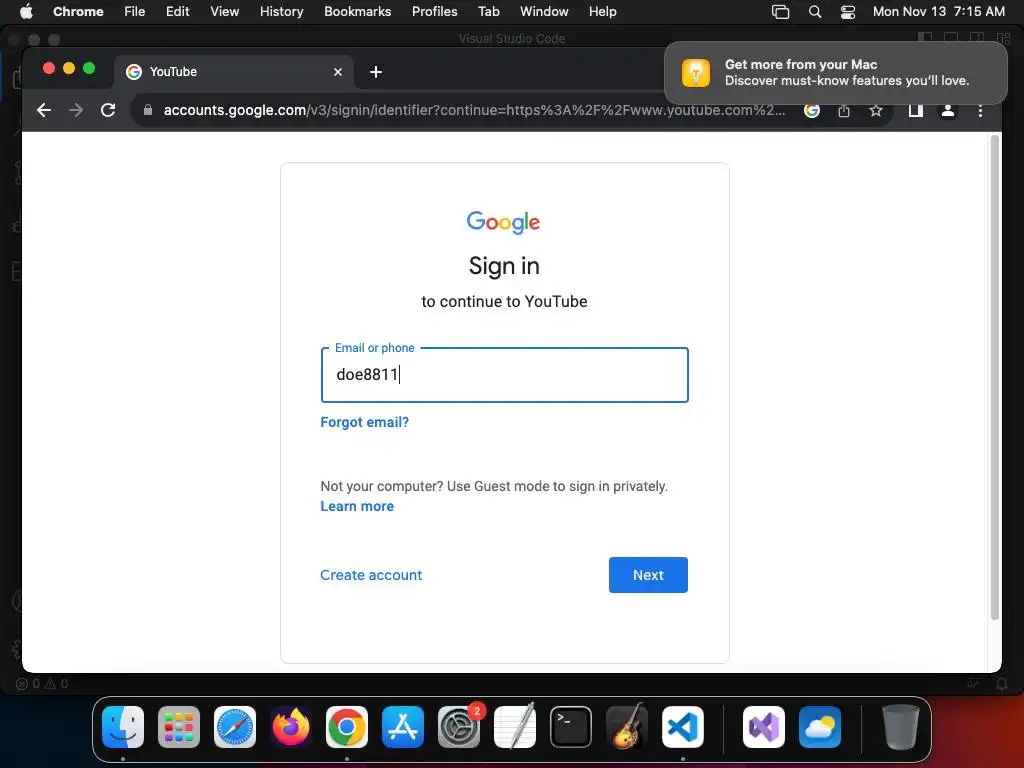The image size is (1024, 768).
Task: Select the YouTube browser tab
Action: [234, 72]
